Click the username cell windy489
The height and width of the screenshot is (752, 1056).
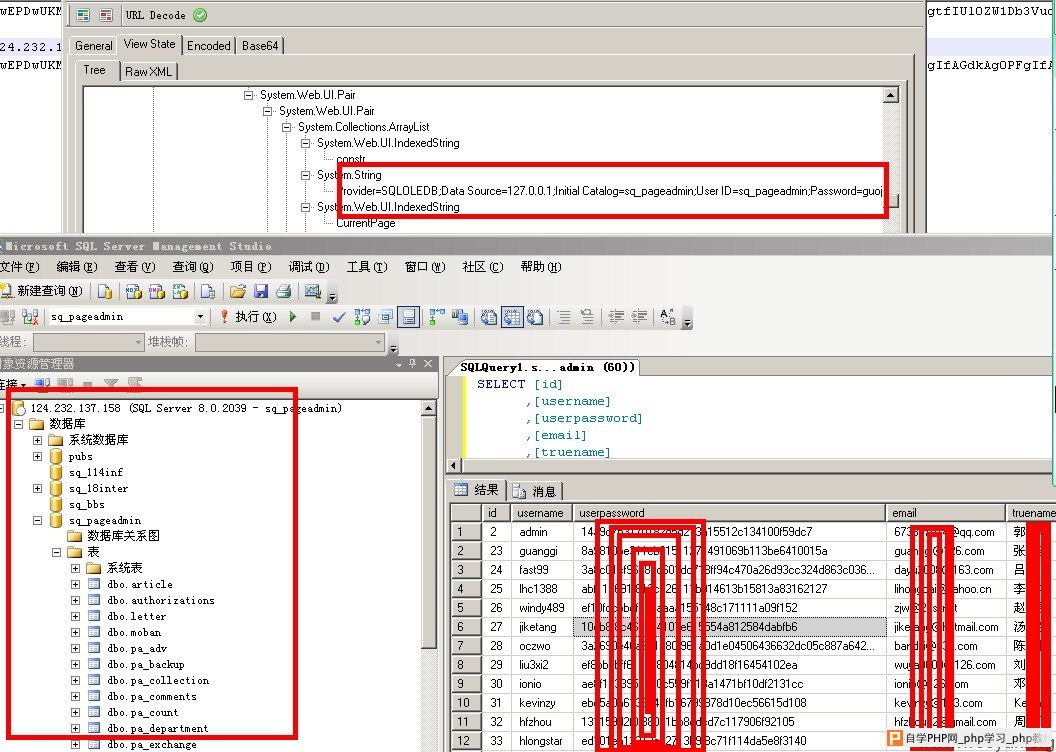tap(541, 608)
